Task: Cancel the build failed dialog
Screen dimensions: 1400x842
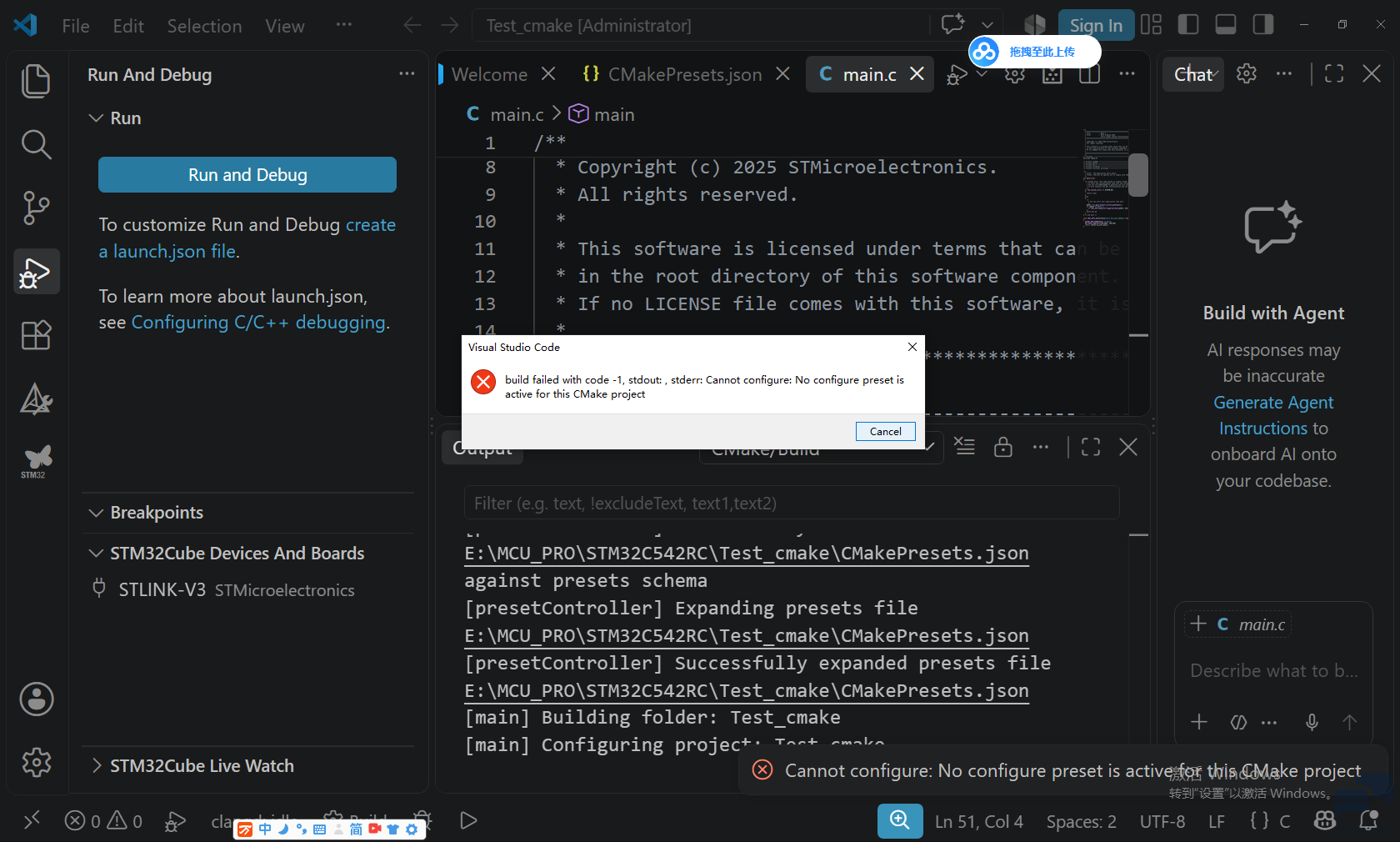Action: (885, 431)
